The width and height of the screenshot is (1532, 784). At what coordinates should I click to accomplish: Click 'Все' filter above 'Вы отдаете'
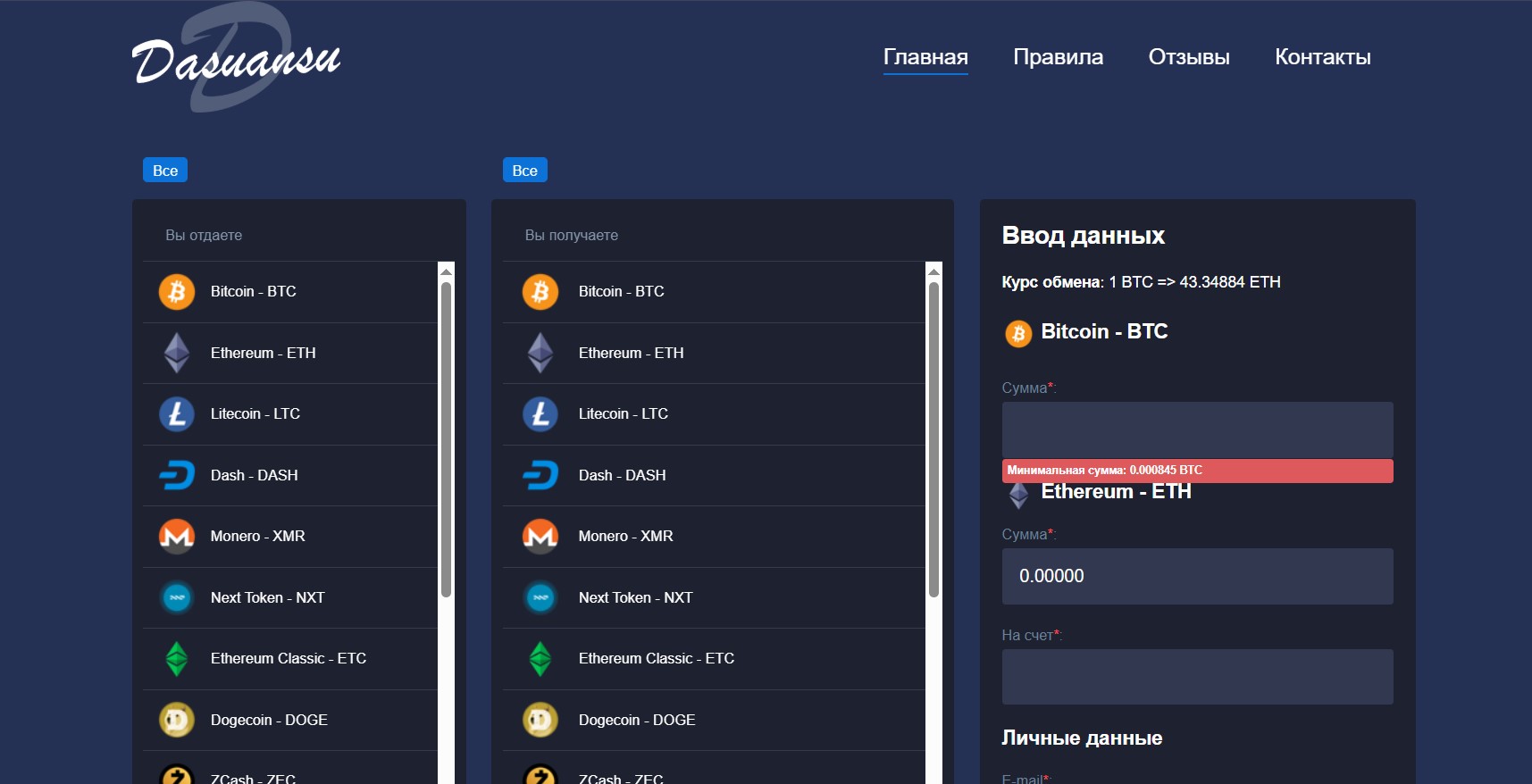165,170
